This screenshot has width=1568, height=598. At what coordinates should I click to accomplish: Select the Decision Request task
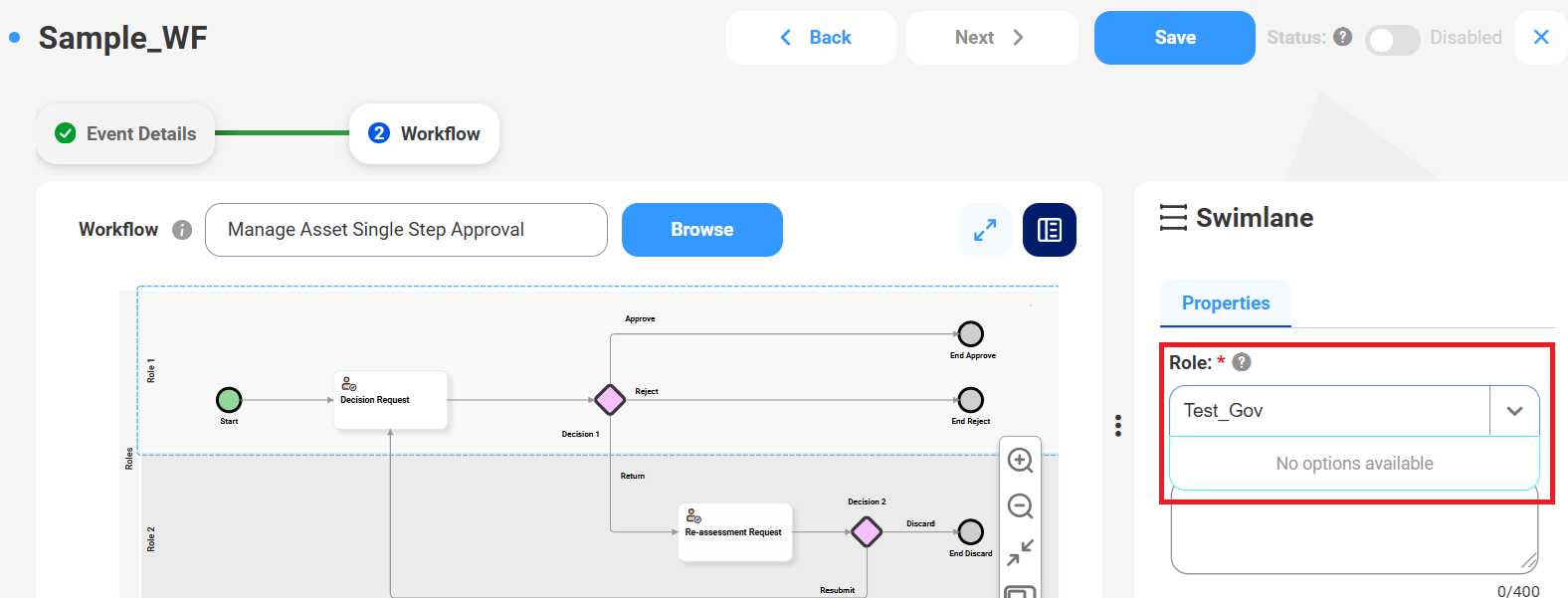390,400
